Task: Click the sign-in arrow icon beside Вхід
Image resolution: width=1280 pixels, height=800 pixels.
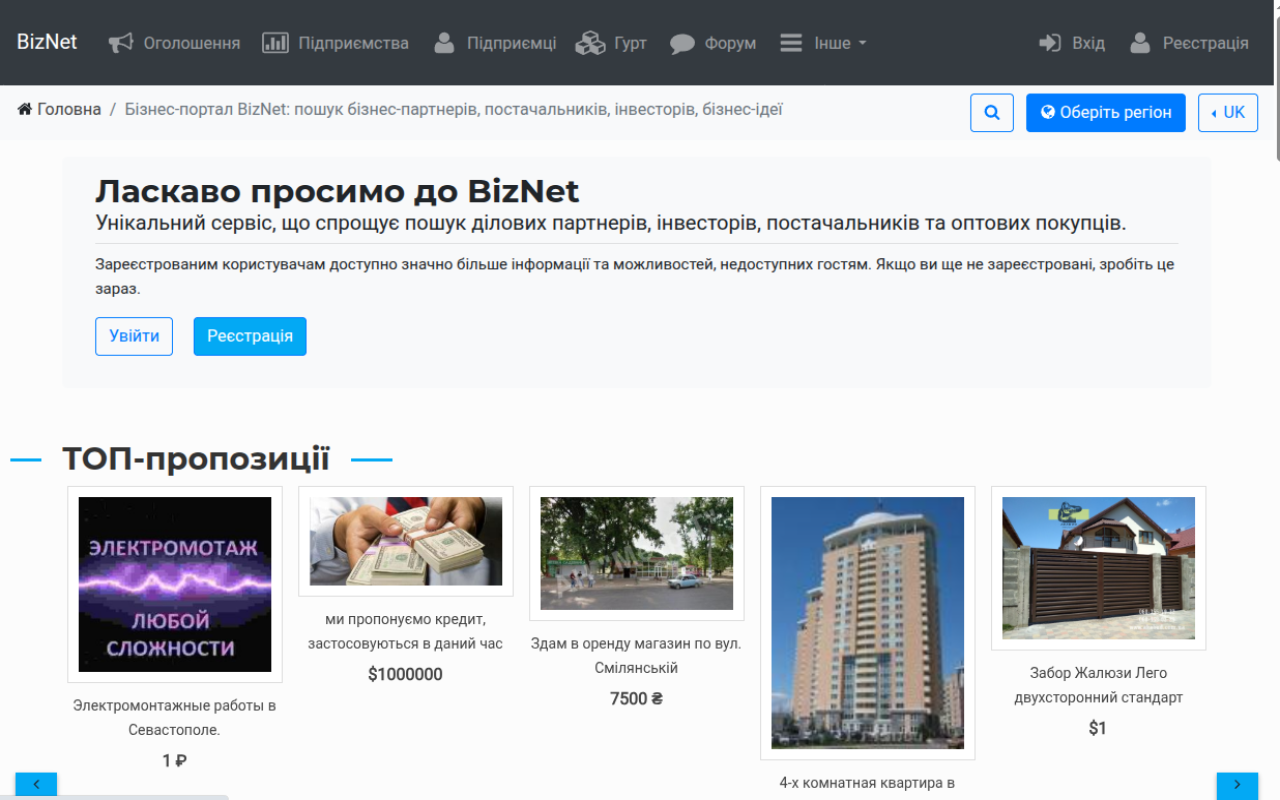Action: [1050, 43]
